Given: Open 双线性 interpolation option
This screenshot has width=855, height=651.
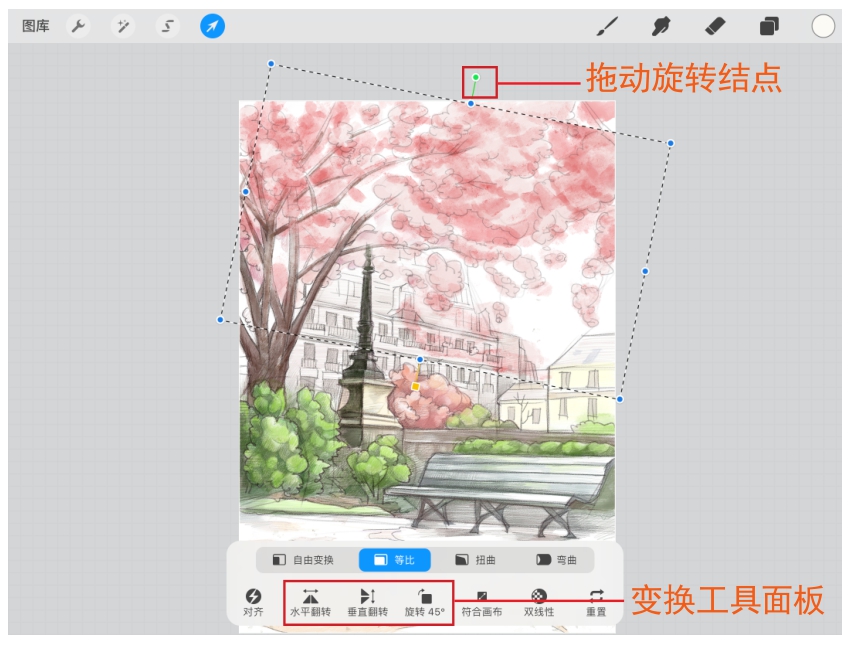Looking at the screenshot, I should 539,602.
